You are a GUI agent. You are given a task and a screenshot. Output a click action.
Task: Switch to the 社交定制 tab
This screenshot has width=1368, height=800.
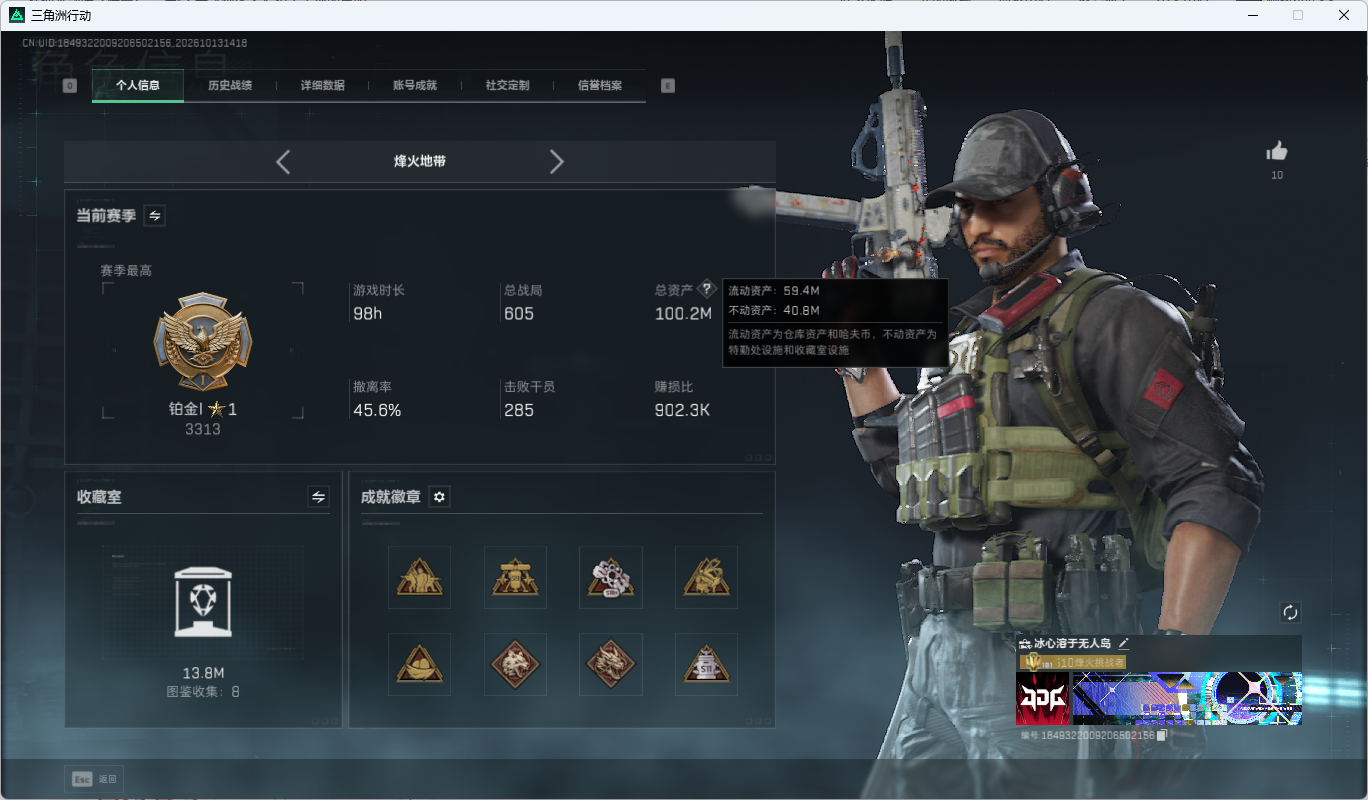(x=507, y=86)
